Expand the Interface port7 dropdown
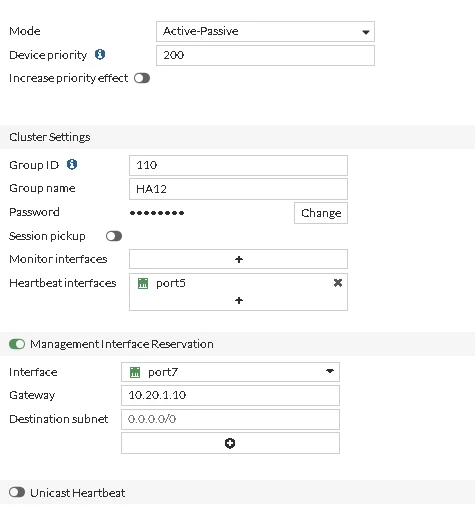The height and width of the screenshot is (511, 475). click(230, 372)
